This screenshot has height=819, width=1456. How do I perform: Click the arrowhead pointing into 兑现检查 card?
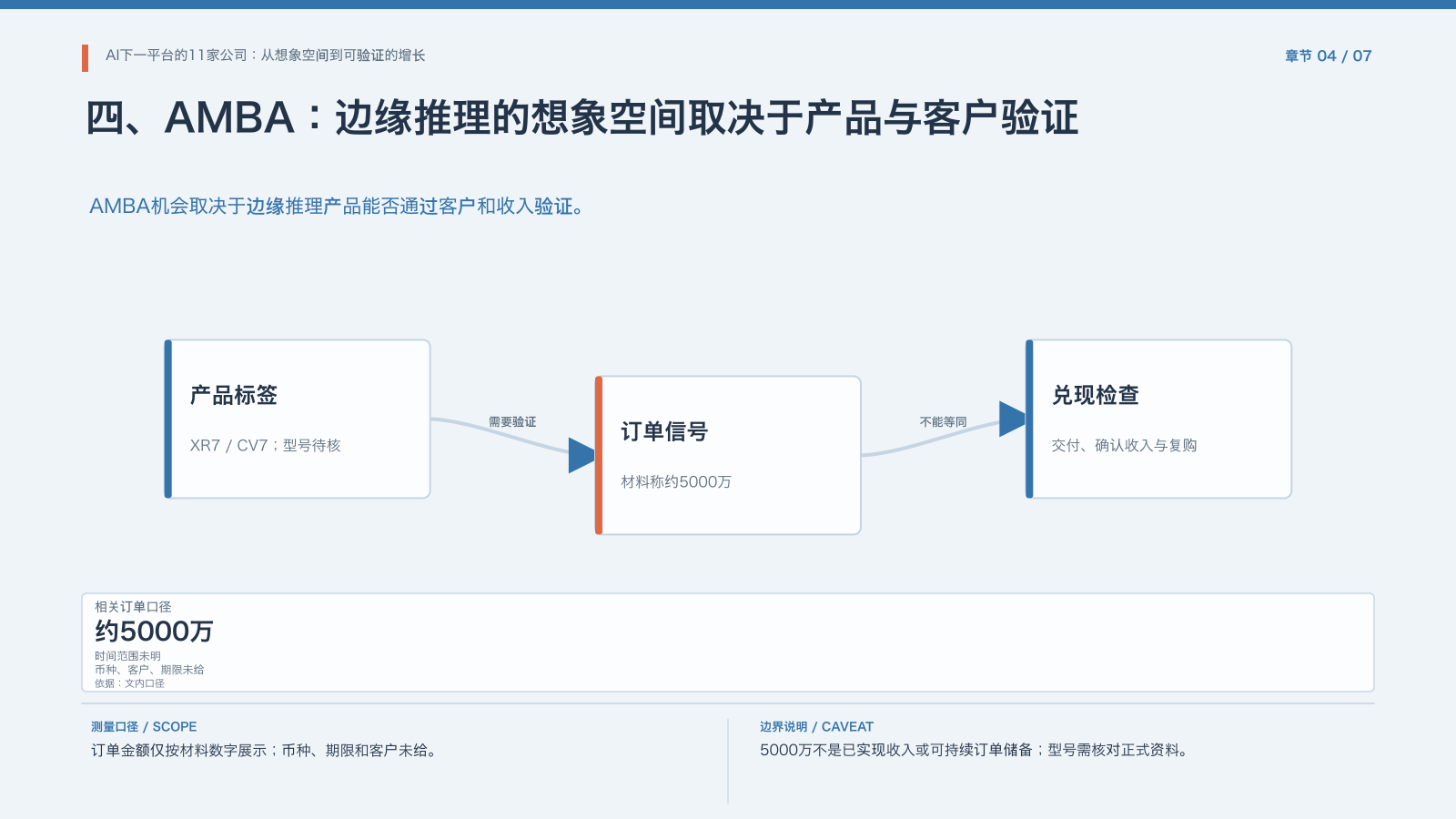[1013, 419]
